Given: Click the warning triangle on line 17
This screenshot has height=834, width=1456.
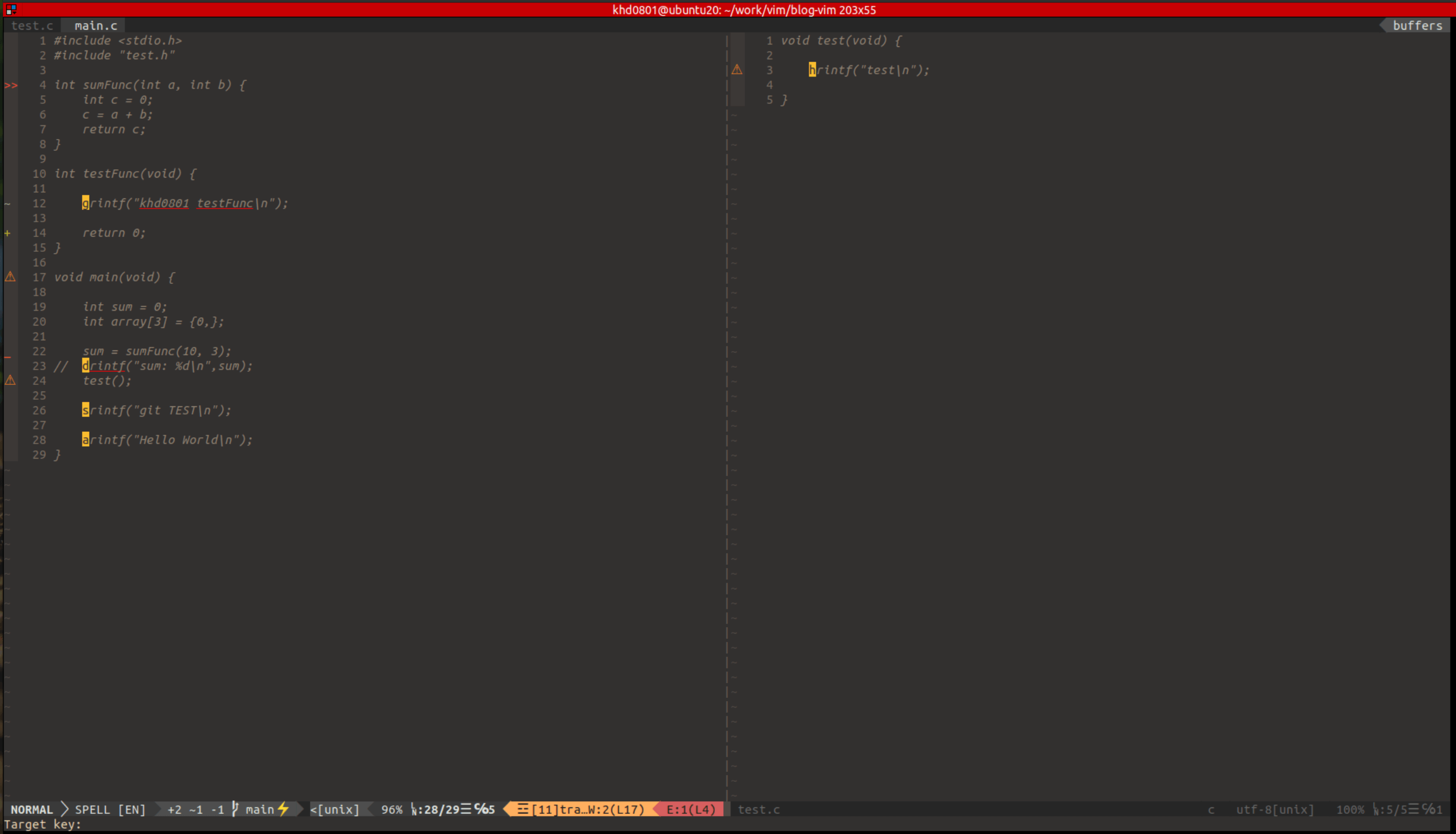Looking at the screenshot, I should click(10, 277).
